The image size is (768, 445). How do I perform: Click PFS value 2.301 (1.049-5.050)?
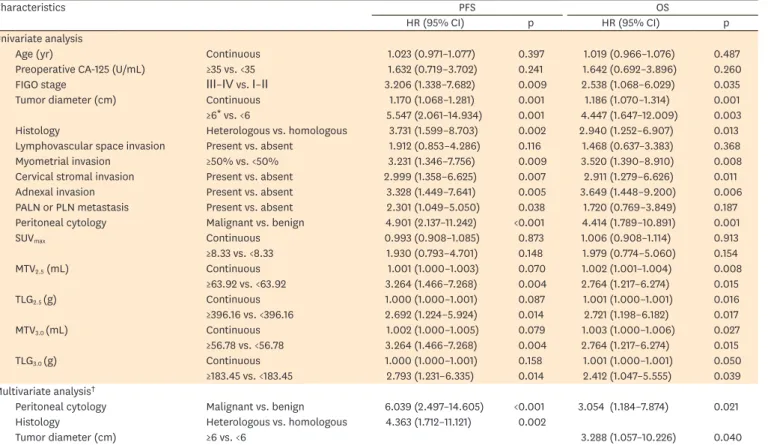432,207
